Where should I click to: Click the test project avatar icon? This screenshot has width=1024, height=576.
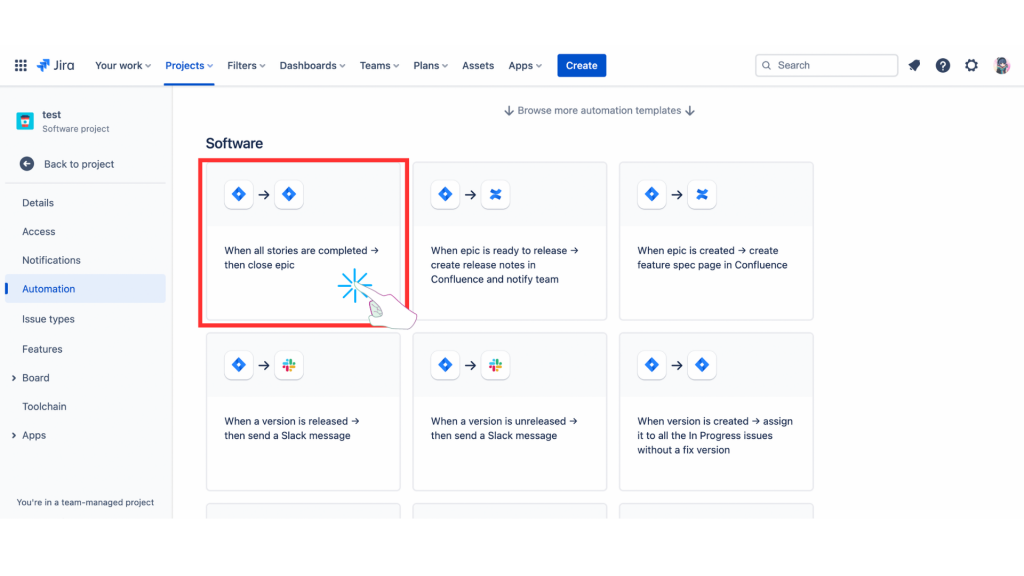point(25,121)
